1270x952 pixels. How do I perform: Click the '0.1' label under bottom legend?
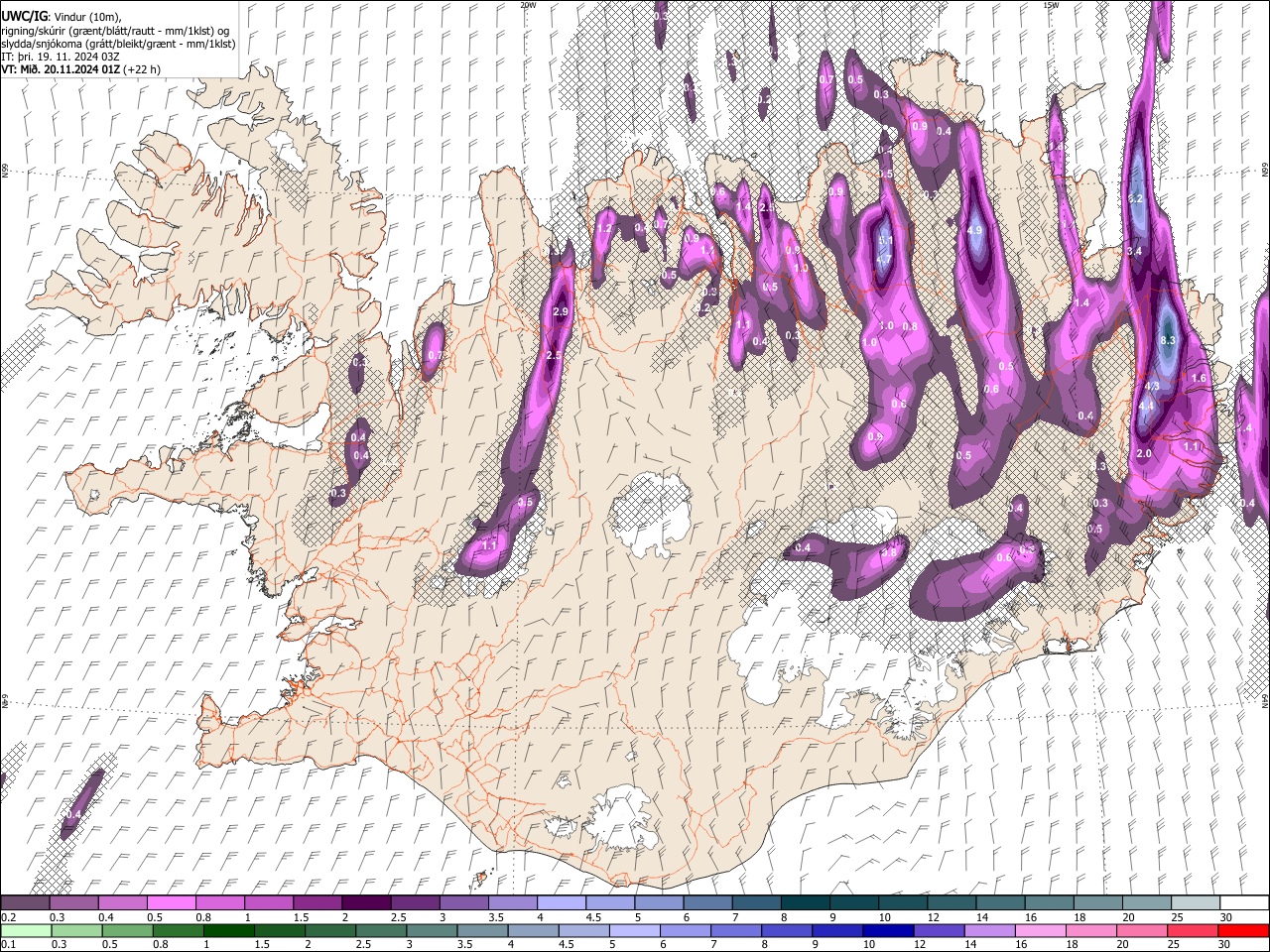pos(8,945)
